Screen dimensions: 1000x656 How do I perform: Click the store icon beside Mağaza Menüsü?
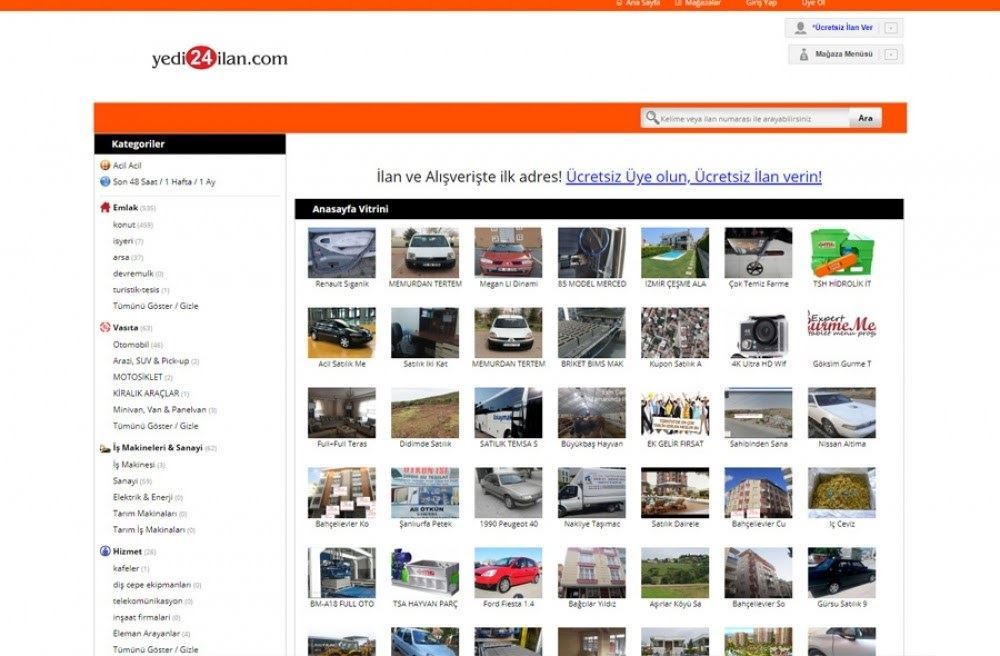coord(804,55)
